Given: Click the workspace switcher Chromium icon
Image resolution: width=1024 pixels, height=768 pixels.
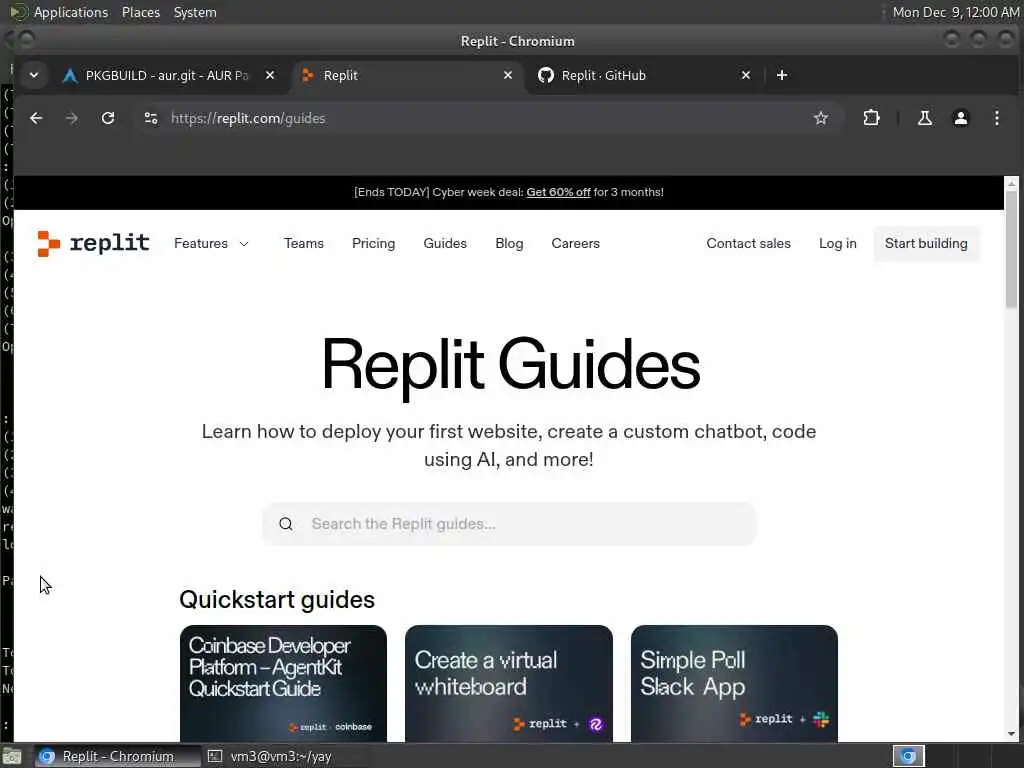Looking at the screenshot, I should click(x=908, y=756).
